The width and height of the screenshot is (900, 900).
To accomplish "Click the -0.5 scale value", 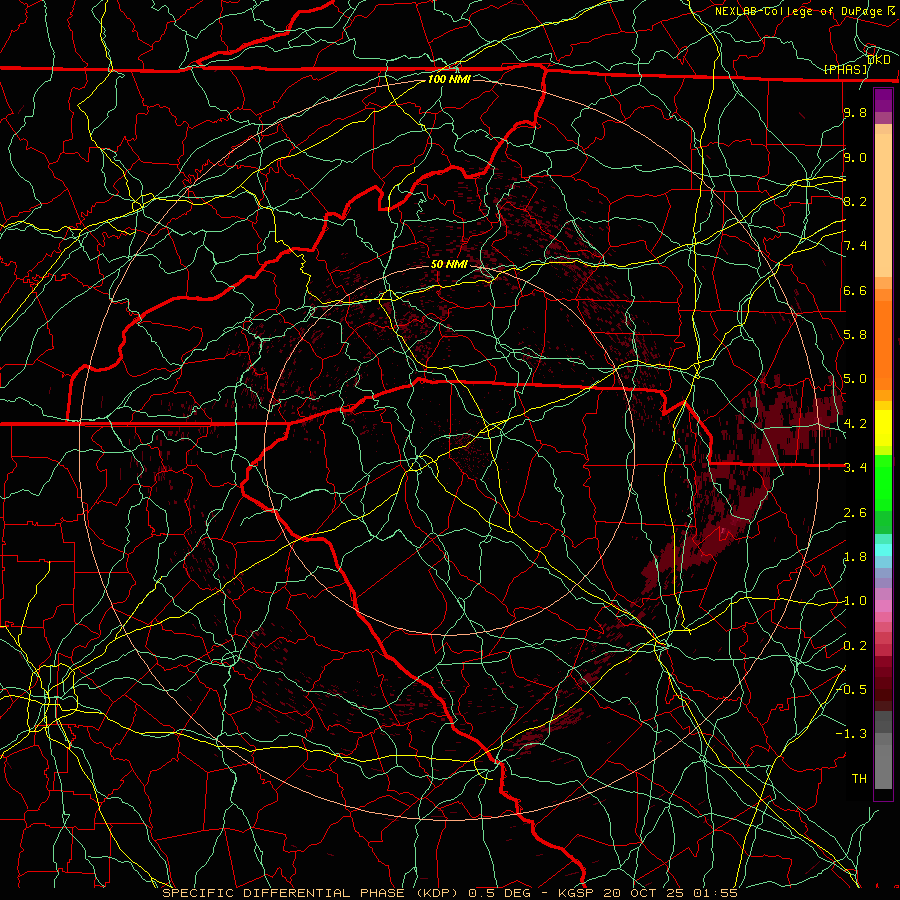I will (852, 689).
